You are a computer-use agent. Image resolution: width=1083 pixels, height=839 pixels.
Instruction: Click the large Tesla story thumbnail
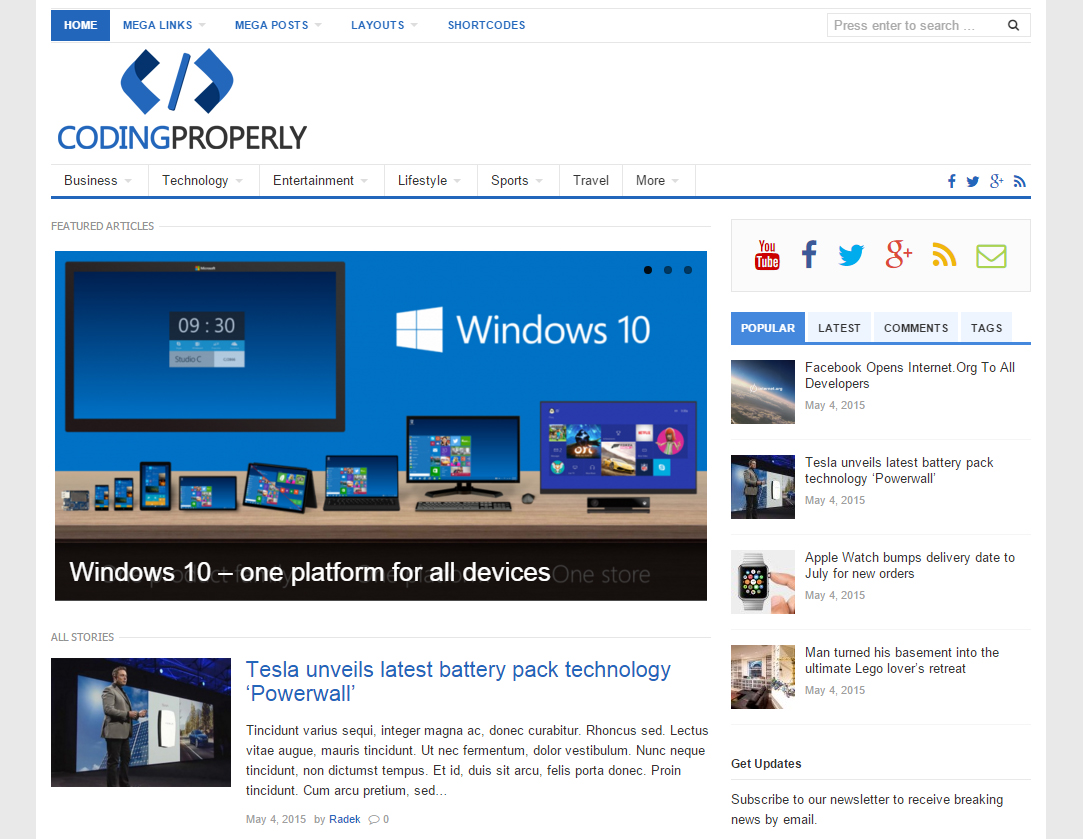pos(141,722)
